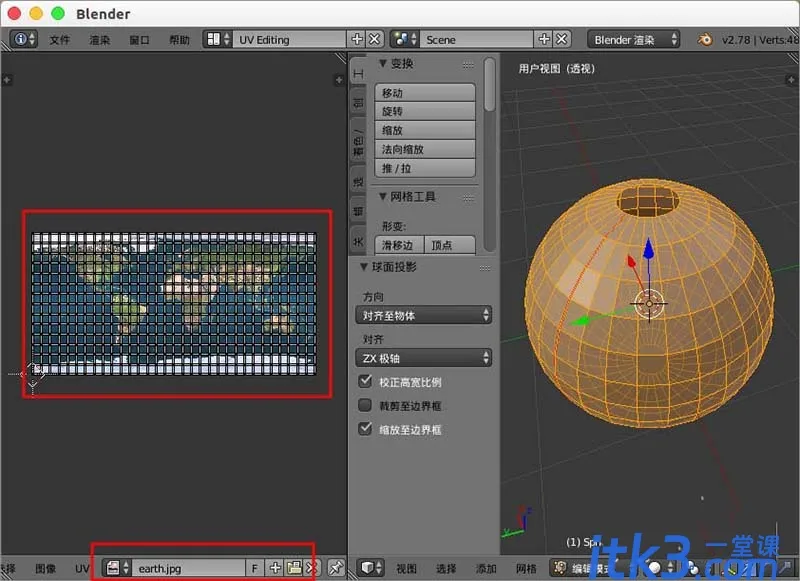Click the blue Z axis manipulator arrow
The image size is (800, 581).
pyautogui.click(x=648, y=249)
